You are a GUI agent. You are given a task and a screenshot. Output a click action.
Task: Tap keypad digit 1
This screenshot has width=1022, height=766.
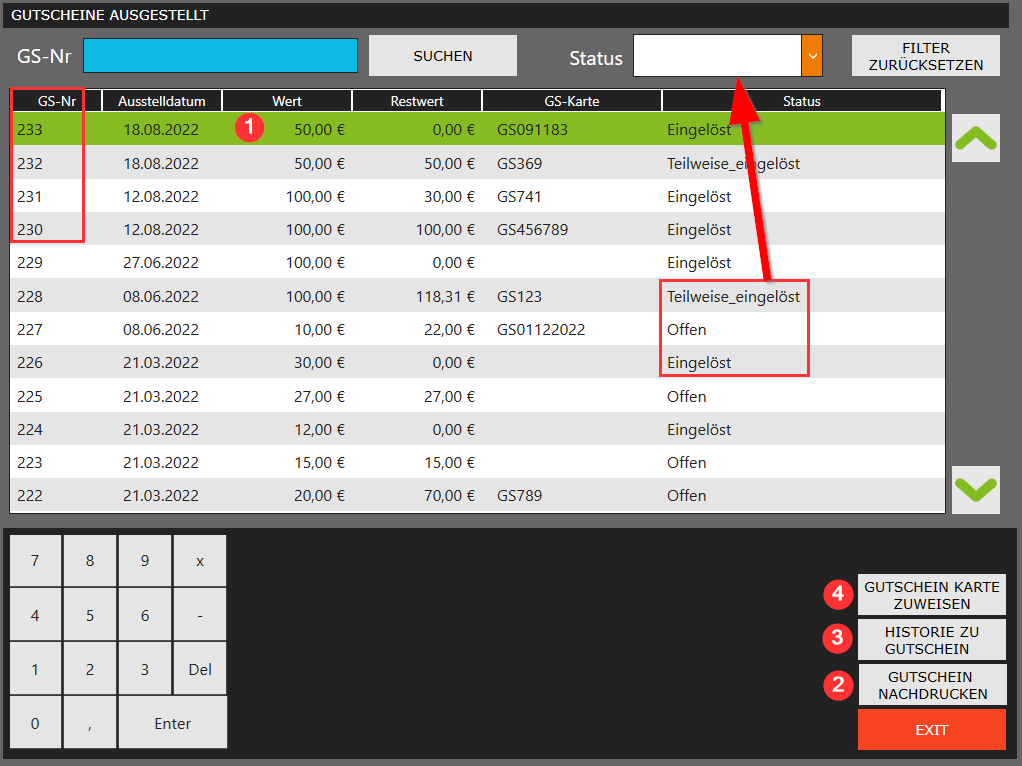35,670
